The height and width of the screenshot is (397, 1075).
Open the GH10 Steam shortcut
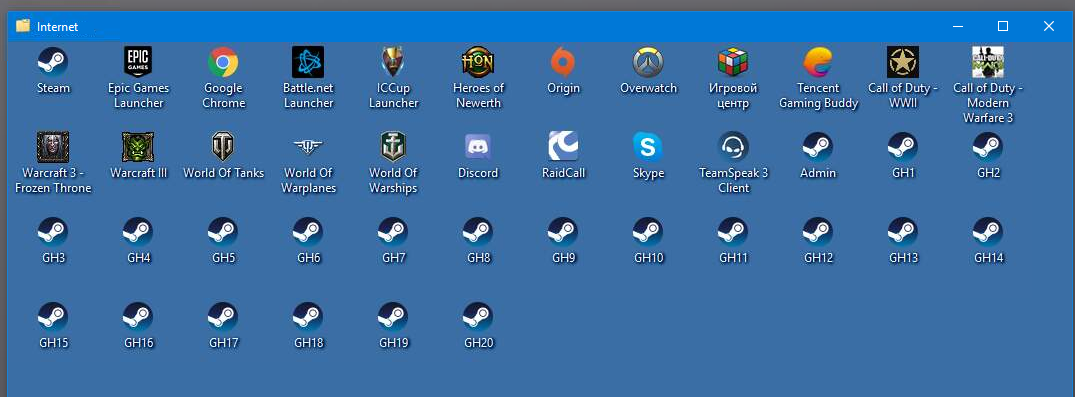pos(648,232)
